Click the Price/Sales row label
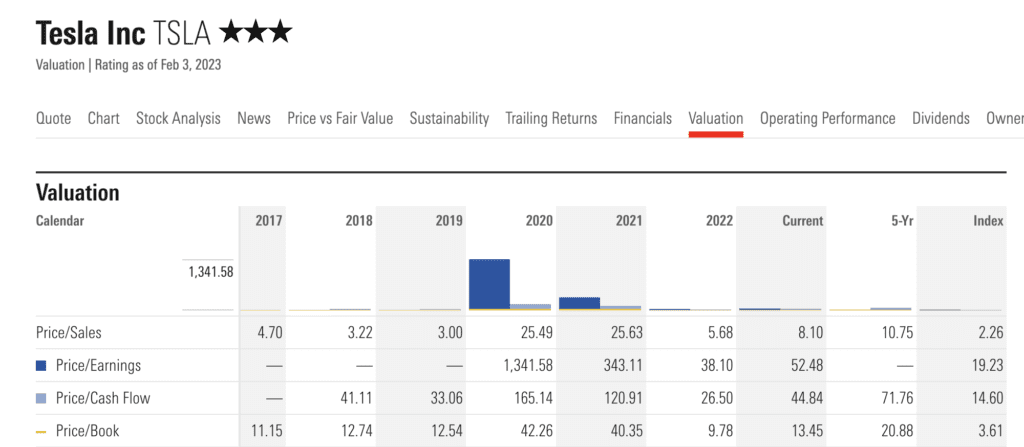 click(x=69, y=333)
